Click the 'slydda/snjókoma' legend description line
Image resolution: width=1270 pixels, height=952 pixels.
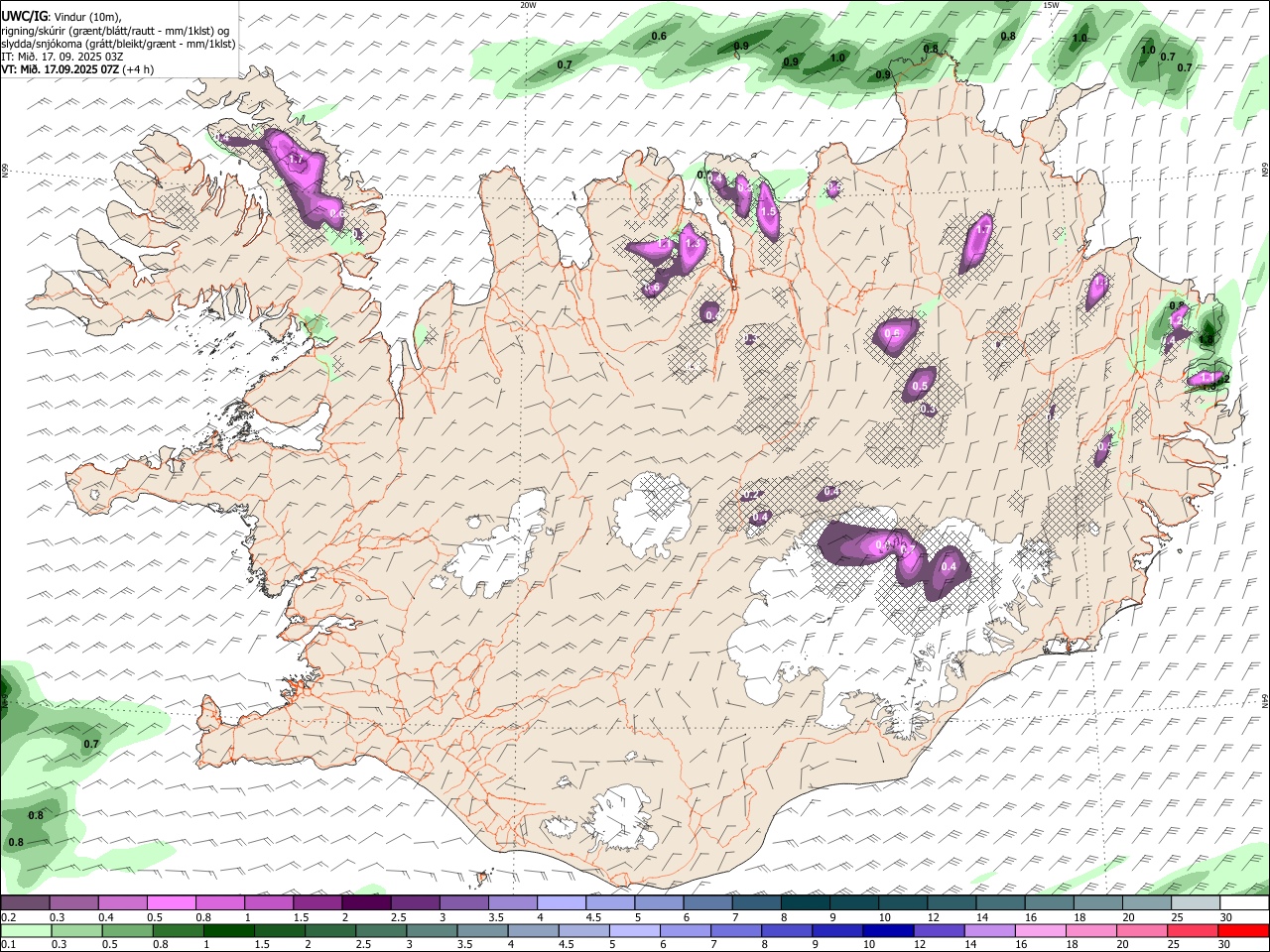pos(118,44)
